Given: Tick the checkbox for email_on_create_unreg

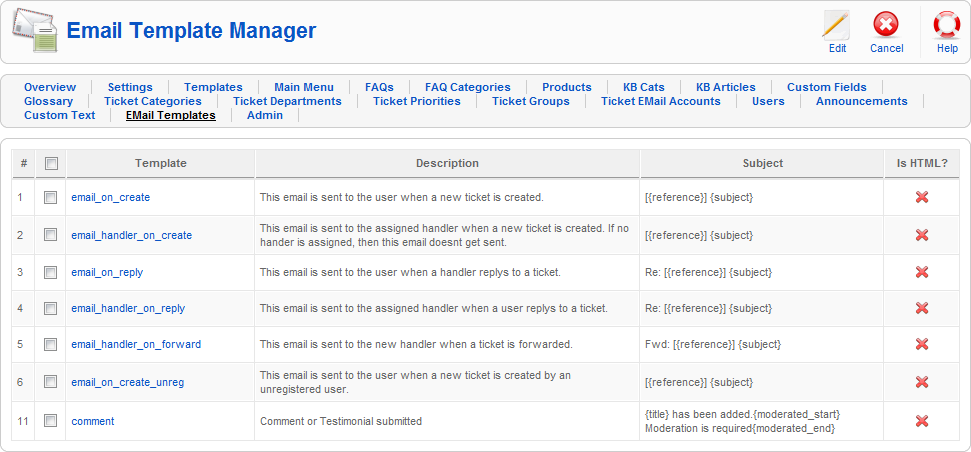Looking at the screenshot, I should pyautogui.click(x=51, y=382).
